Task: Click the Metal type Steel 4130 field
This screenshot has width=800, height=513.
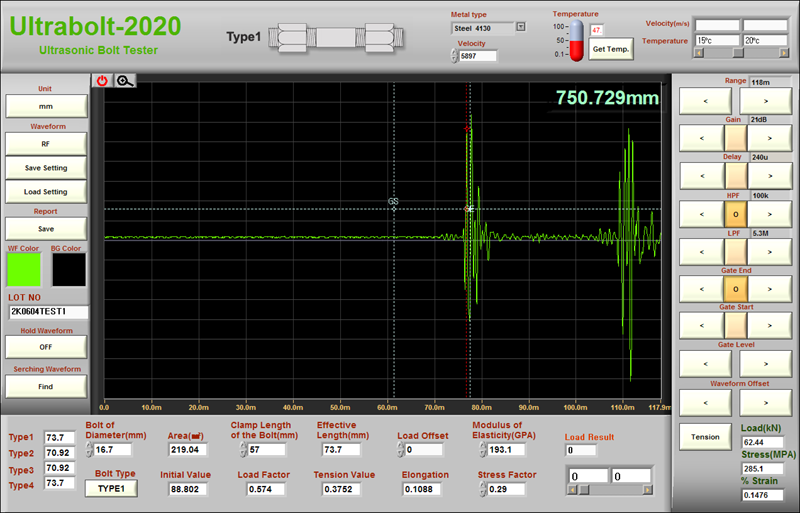Action: pyautogui.click(x=483, y=29)
